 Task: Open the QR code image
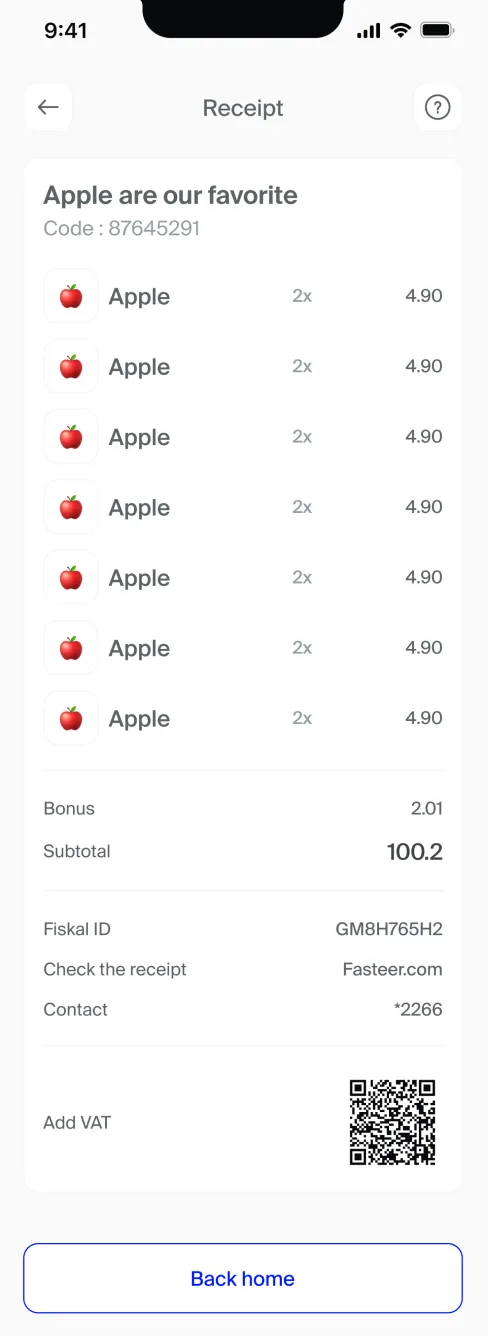(393, 1122)
